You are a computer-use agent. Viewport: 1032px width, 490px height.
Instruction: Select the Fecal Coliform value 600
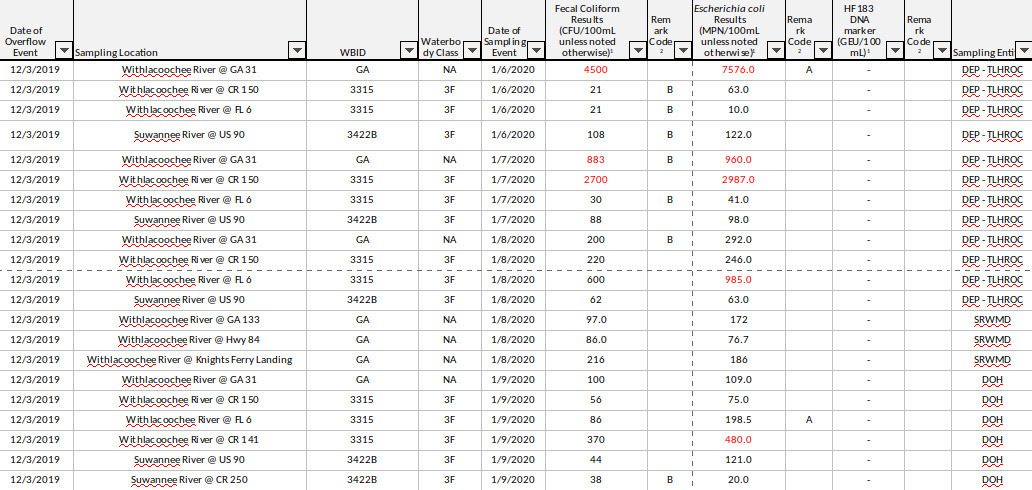[x=596, y=279]
